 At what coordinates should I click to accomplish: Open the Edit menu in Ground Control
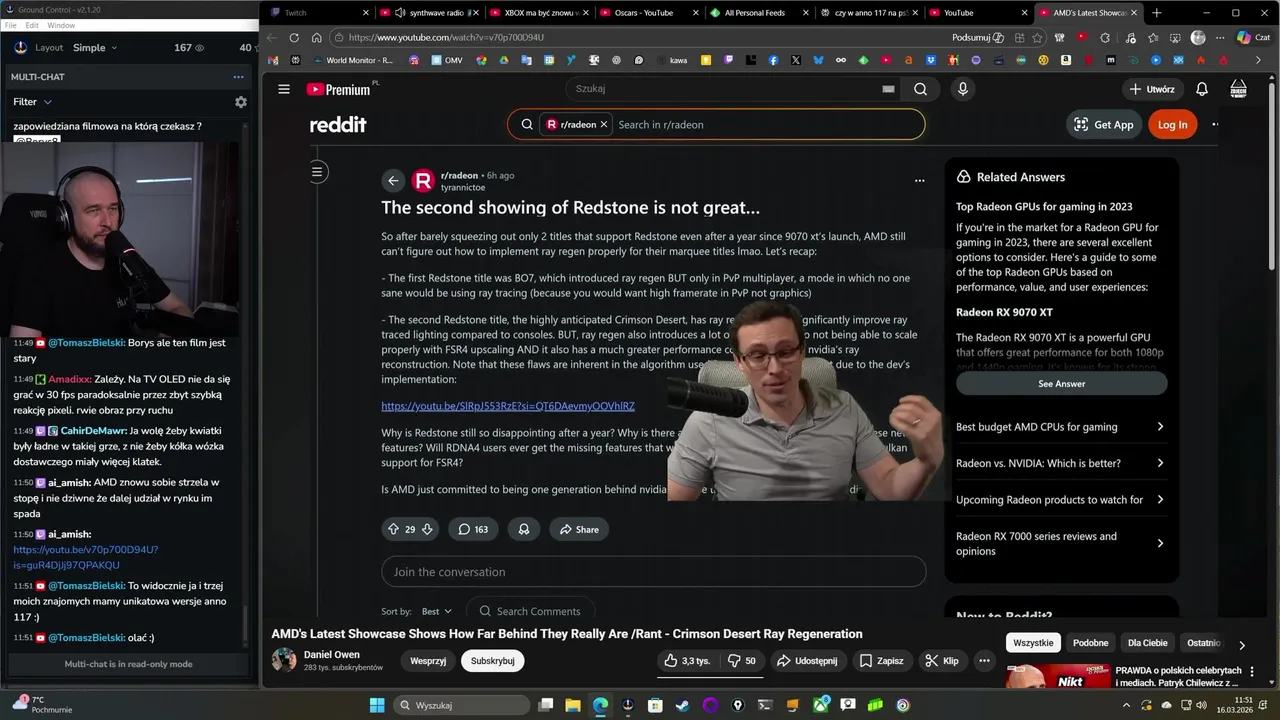point(32,25)
